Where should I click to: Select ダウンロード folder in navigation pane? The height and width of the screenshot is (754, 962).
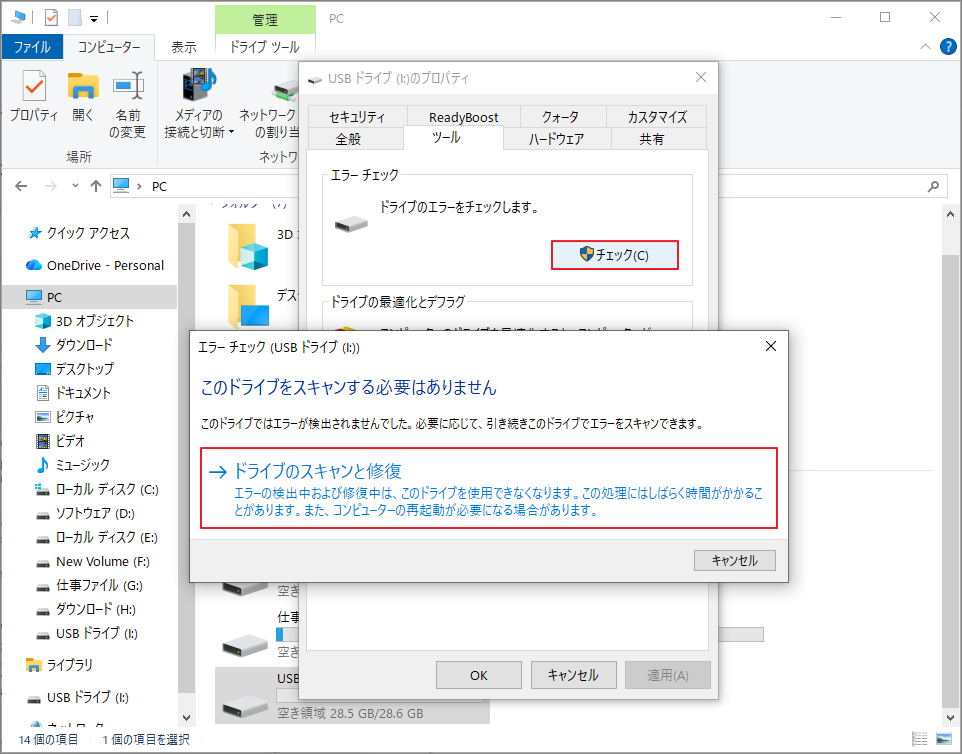click(74, 345)
